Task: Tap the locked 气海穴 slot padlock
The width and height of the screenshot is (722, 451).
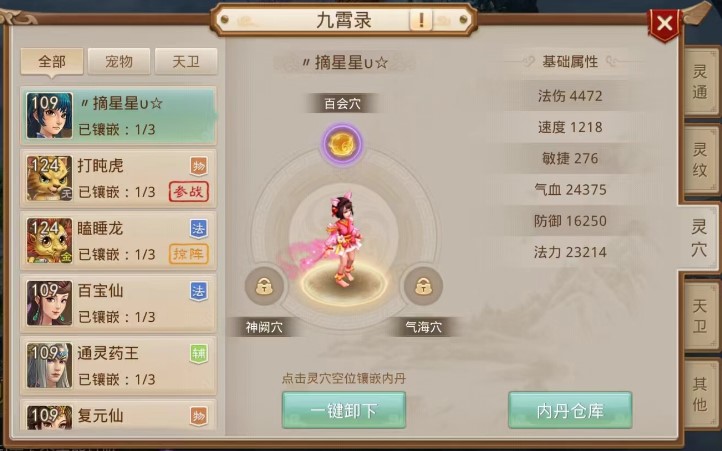Action: (x=423, y=286)
